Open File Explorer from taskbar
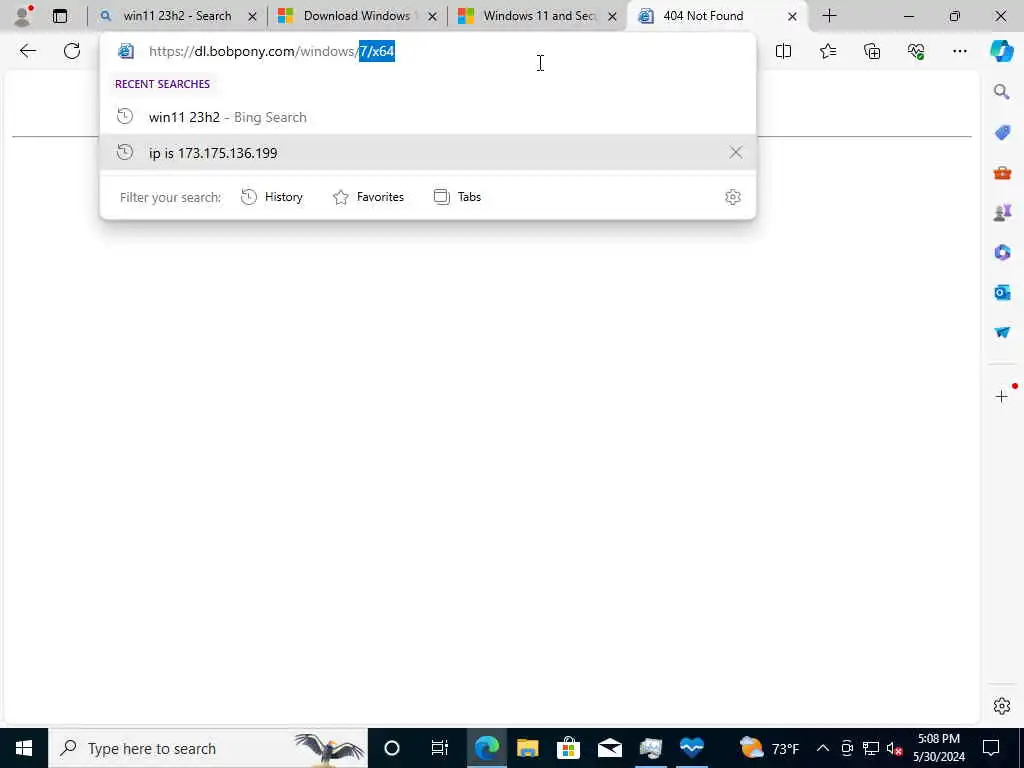The image size is (1024, 768). 528,748
